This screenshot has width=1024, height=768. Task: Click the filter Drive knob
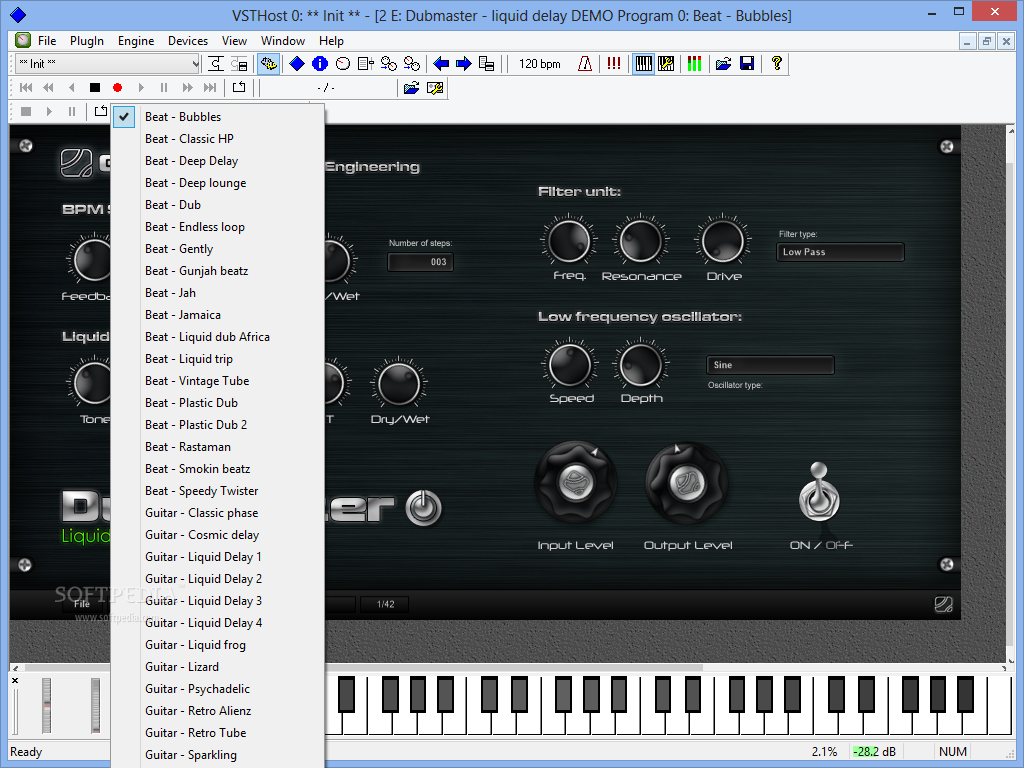click(x=723, y=241)
